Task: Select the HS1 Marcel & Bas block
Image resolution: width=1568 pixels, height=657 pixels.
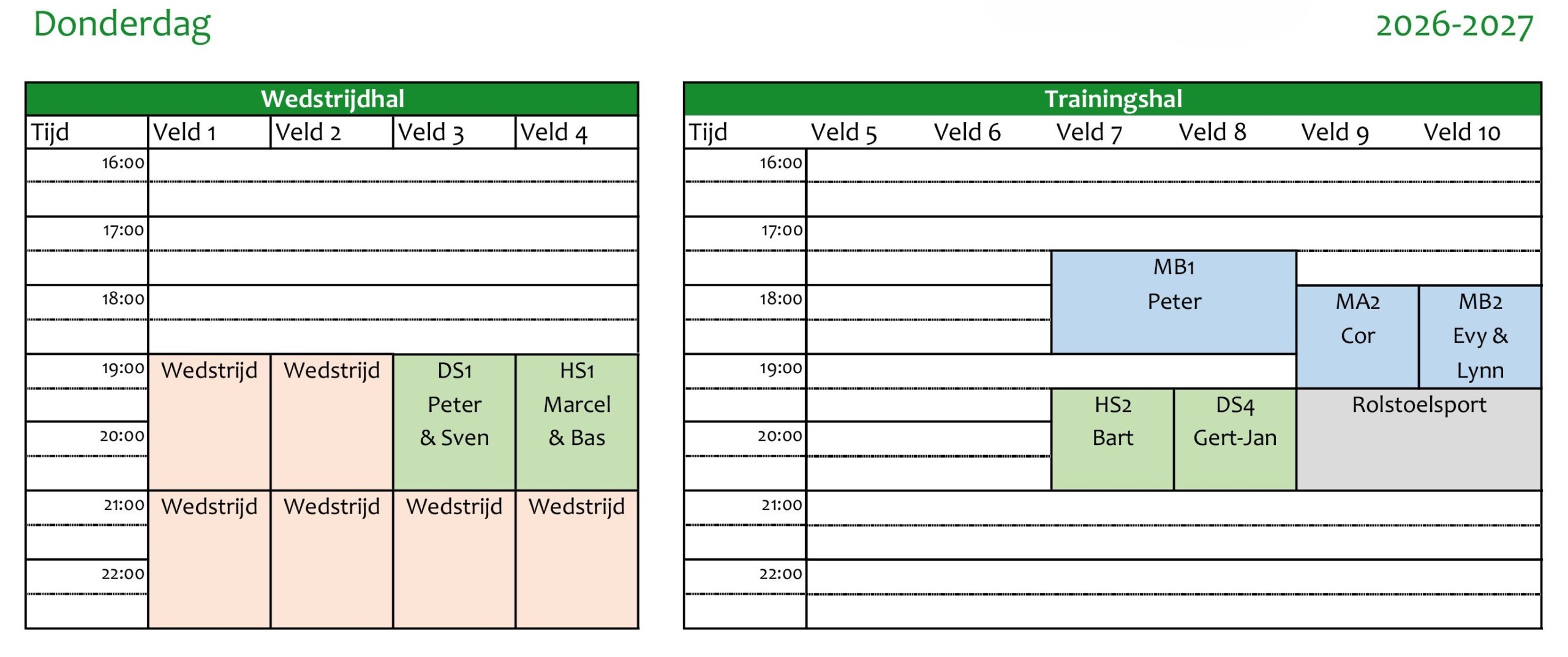Action: pos(576,422)
